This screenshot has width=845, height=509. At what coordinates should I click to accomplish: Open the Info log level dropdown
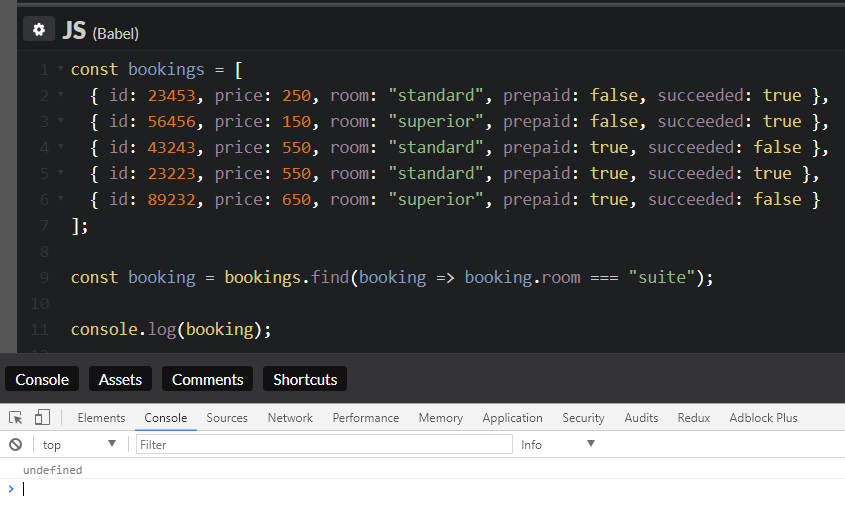click(x=557, y=444)
